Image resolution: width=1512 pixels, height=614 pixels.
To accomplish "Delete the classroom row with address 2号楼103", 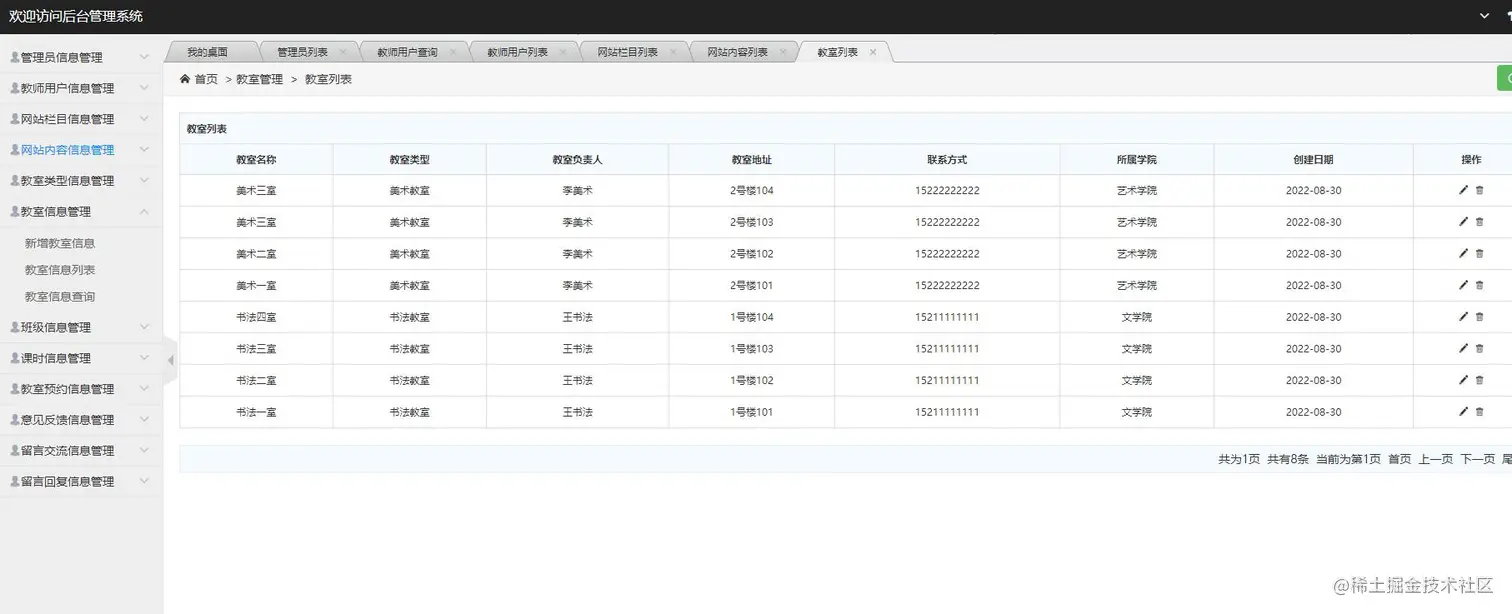I will click(1480, 222).
